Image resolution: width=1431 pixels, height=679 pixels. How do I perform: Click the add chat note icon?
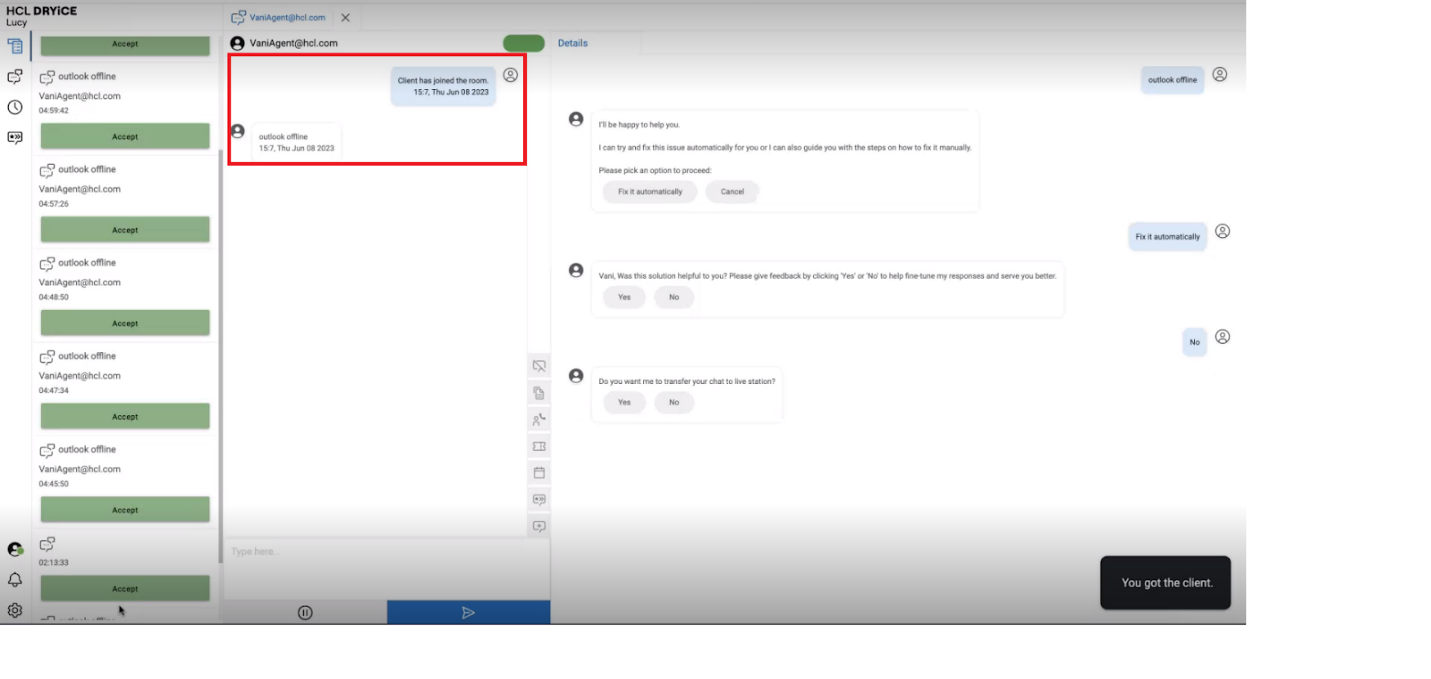(x=539, y=526)
